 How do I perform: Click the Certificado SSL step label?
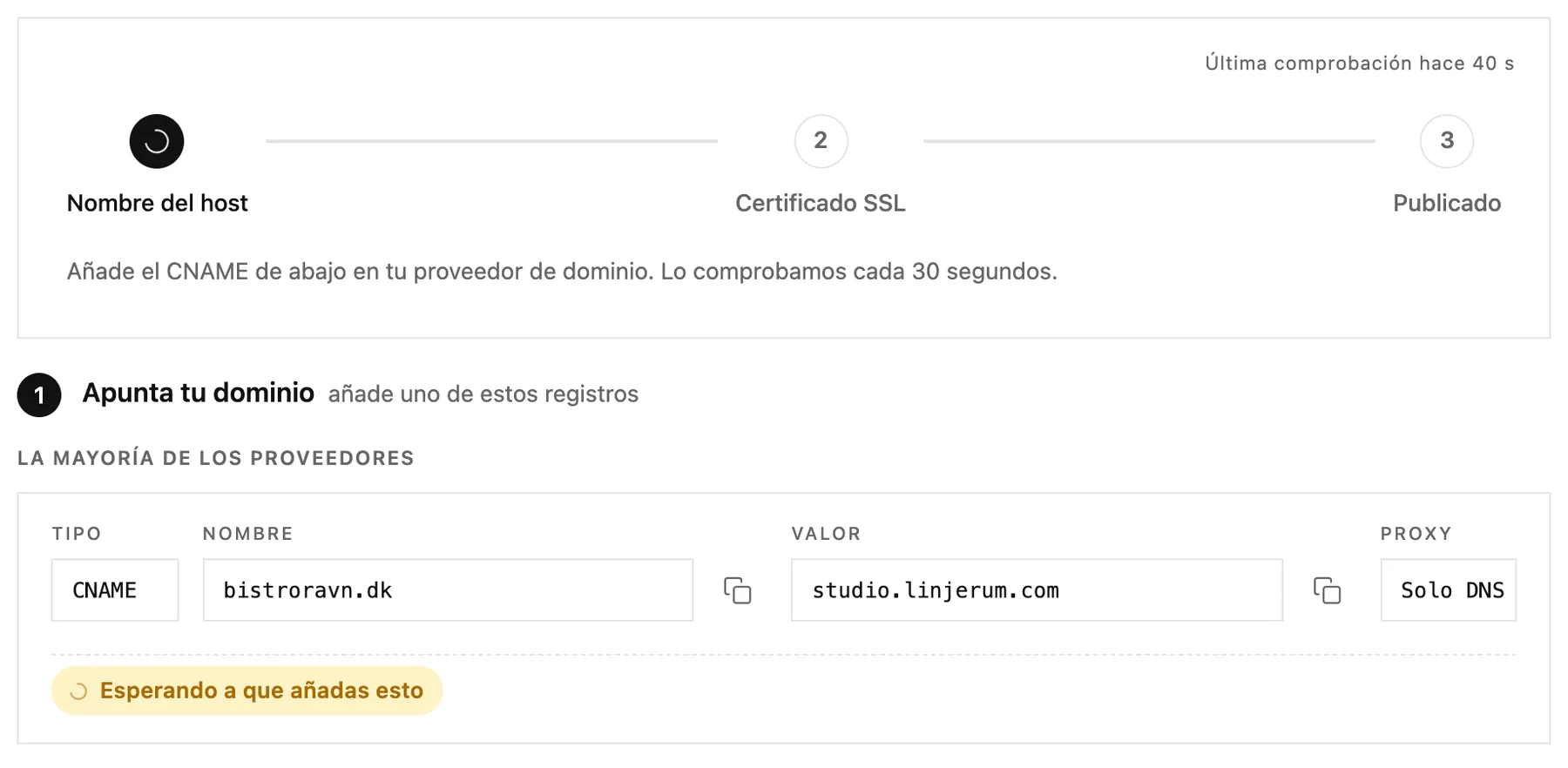click(x=821, y=203)
